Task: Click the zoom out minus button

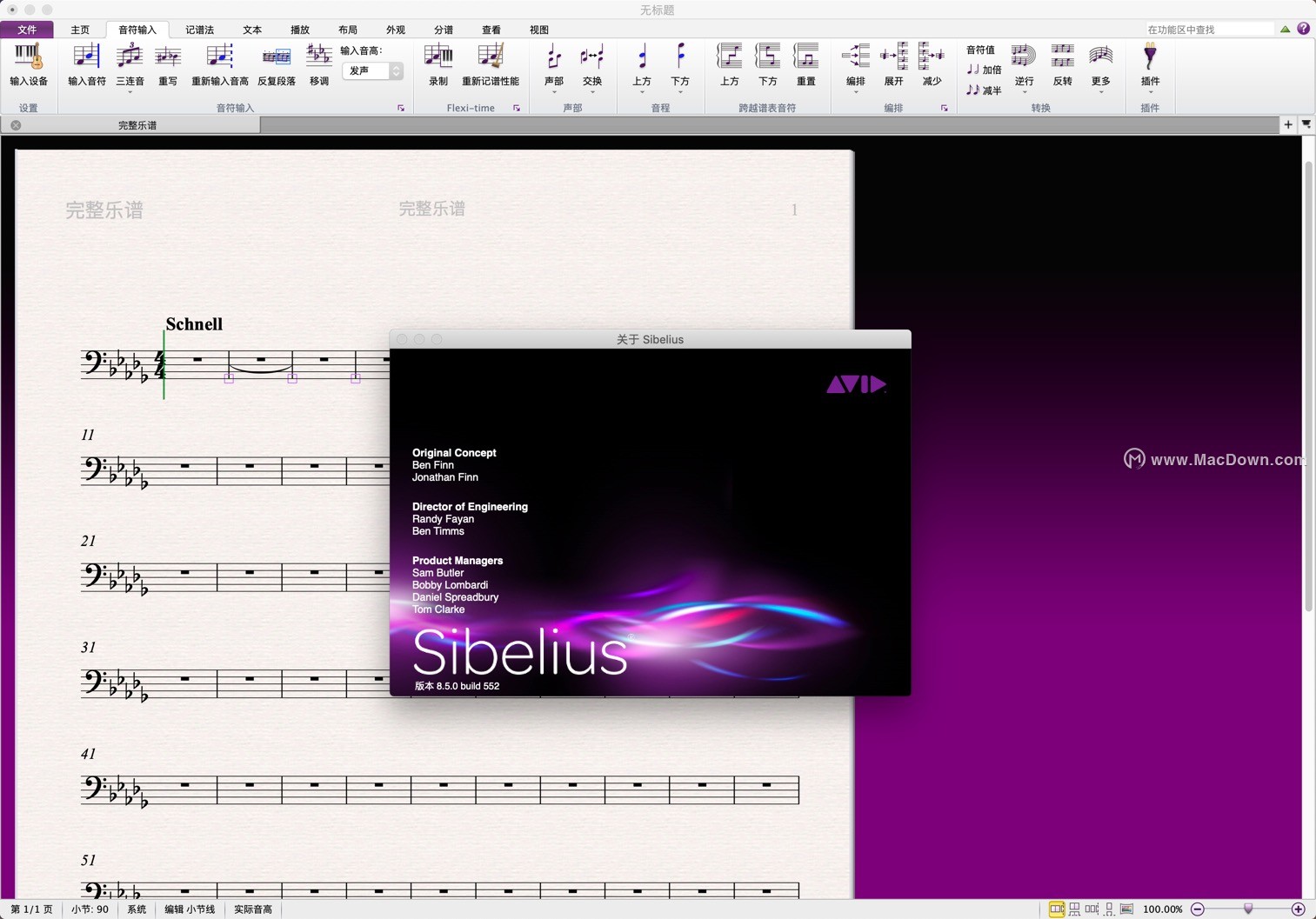Action: click(1198, 909)
